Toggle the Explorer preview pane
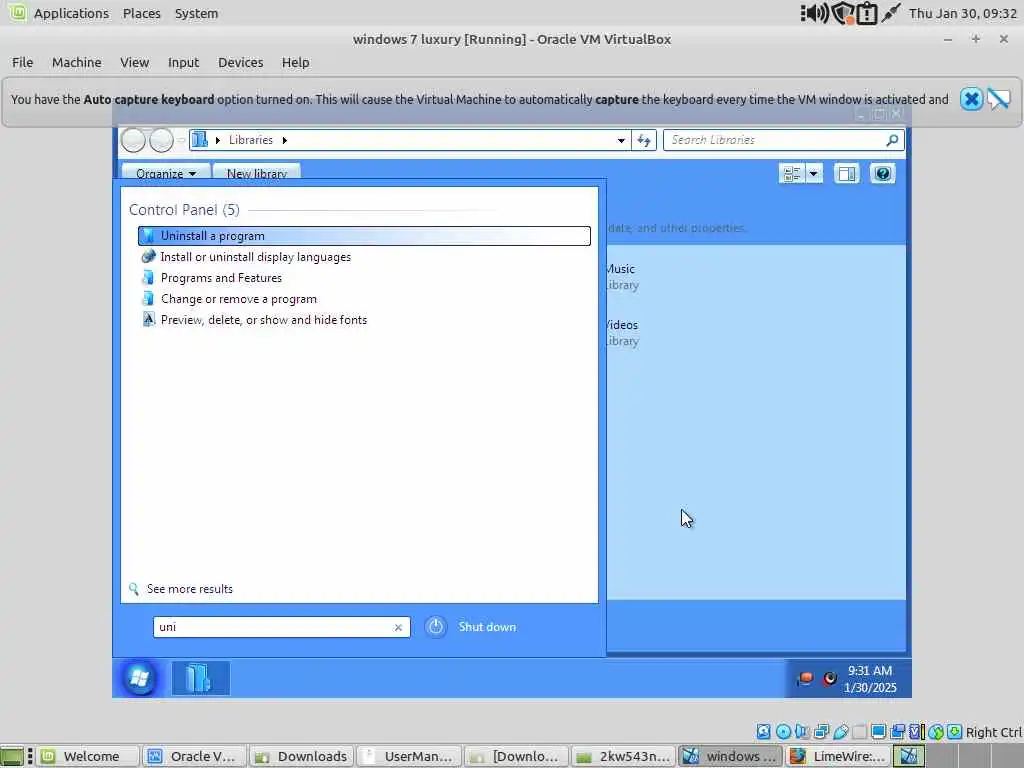 [x=846, y=174]
